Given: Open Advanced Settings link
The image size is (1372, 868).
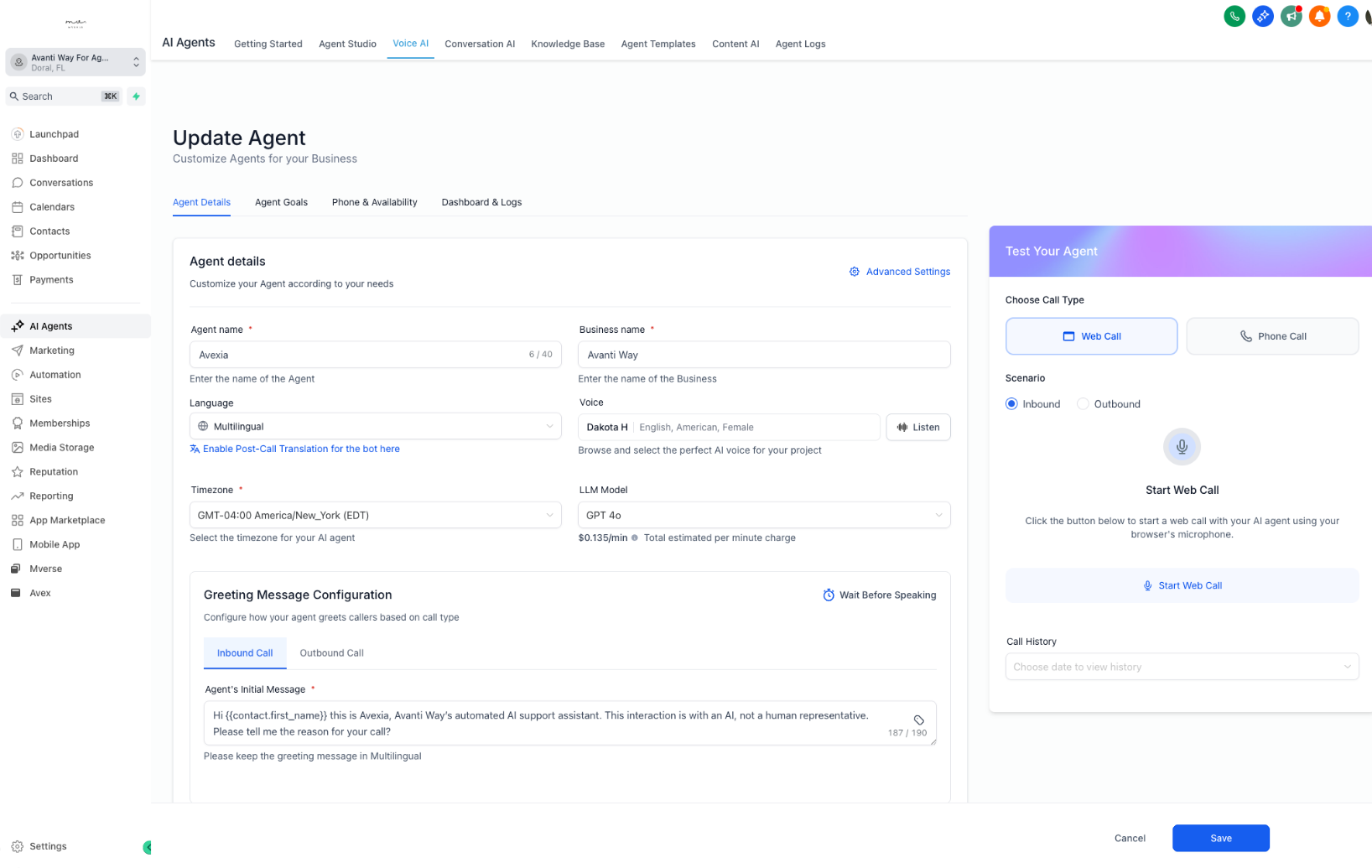Looking at the screenshot, I should 900,273.
